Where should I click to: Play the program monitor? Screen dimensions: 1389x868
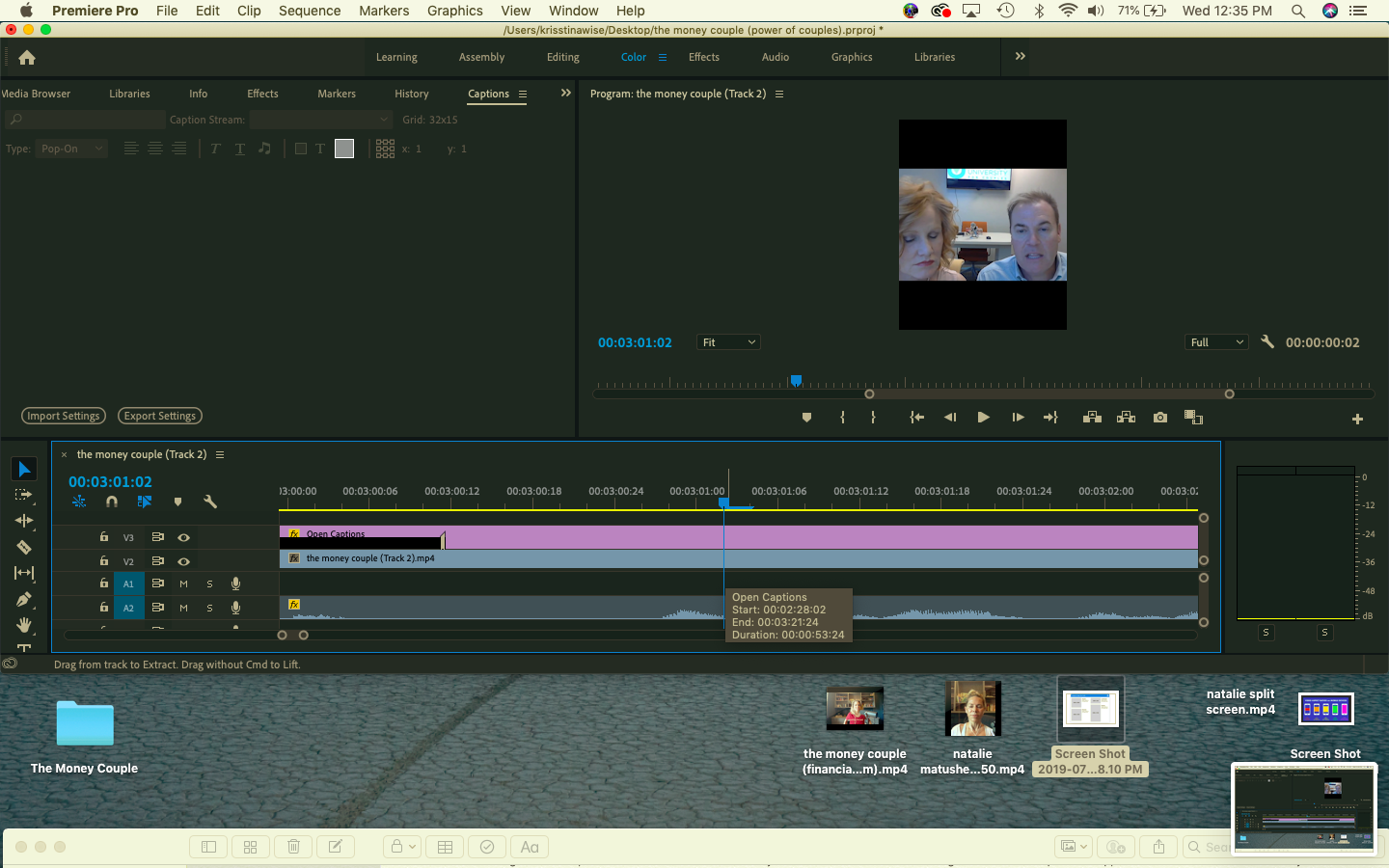coord(983,418)
